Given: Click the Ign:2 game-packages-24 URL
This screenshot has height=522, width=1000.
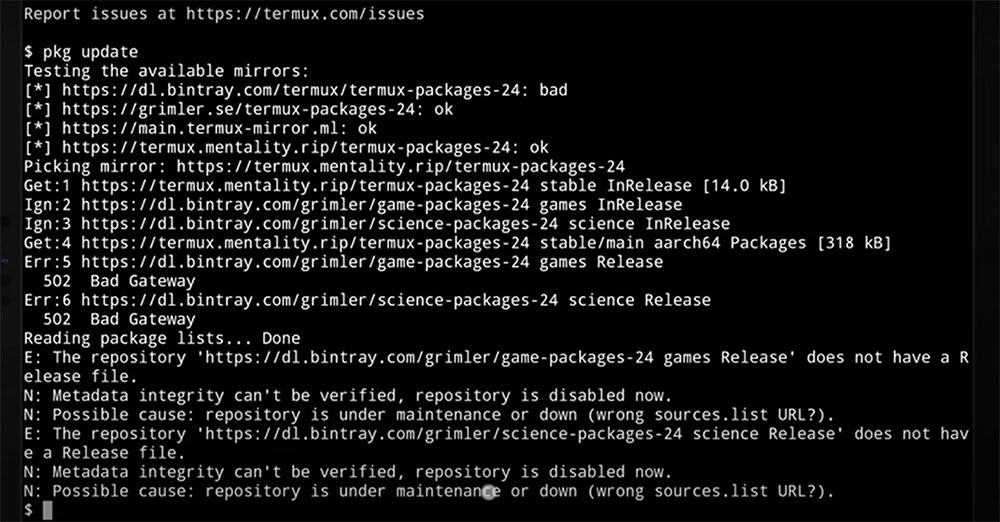Looking at the screenshot, I should (x=305, y=205).
